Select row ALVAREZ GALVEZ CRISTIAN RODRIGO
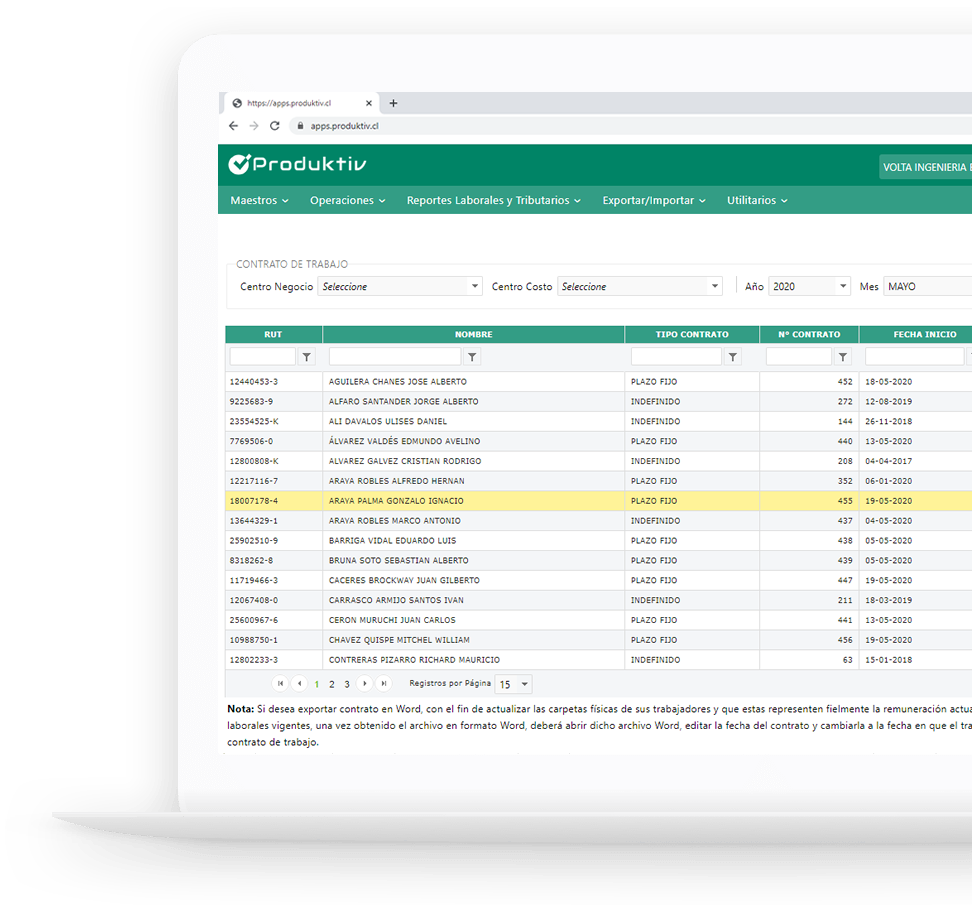This screenshot has width=972, height=913. coord(599,461)
